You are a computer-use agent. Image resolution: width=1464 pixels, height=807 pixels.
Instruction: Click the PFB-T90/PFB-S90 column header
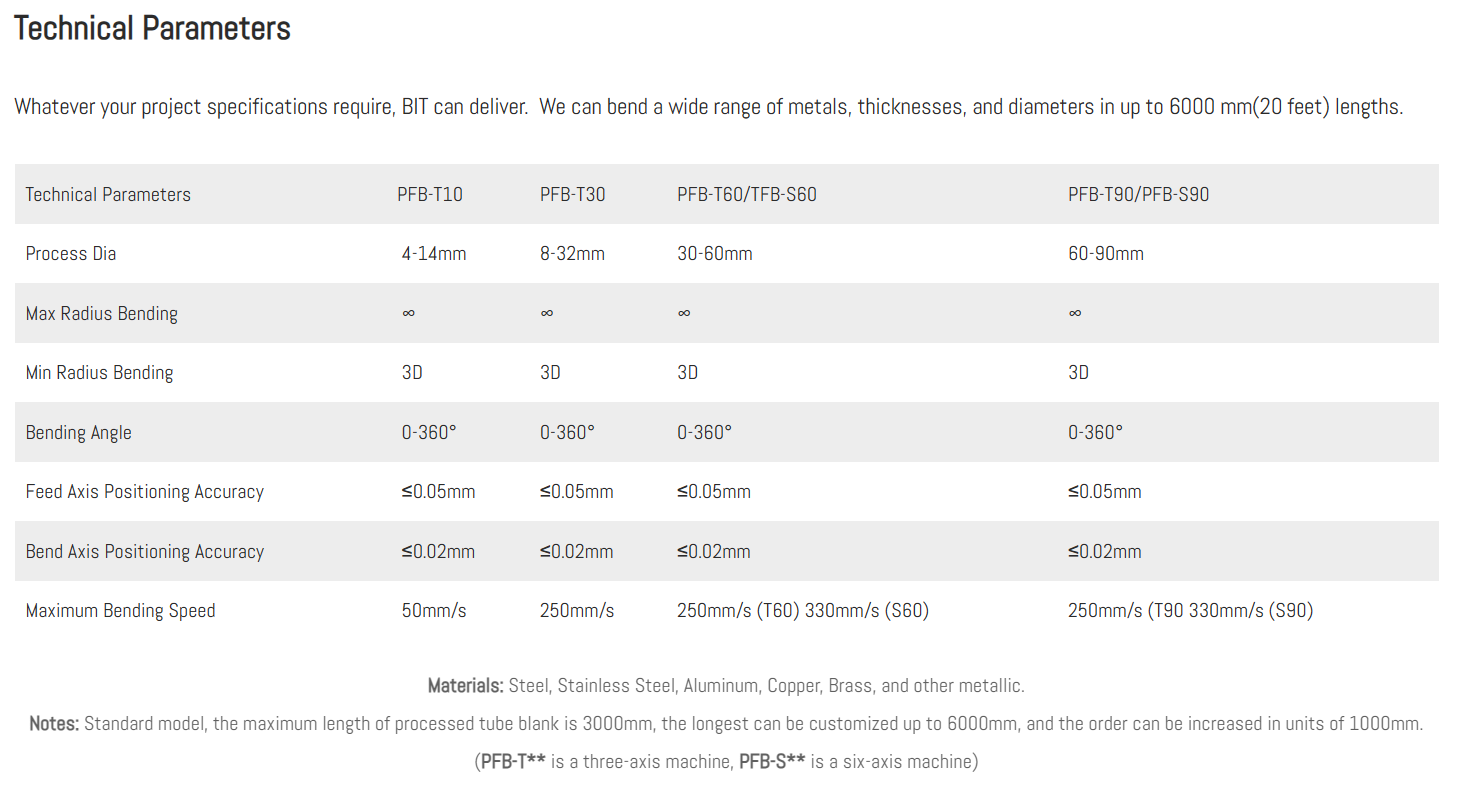1138,194
